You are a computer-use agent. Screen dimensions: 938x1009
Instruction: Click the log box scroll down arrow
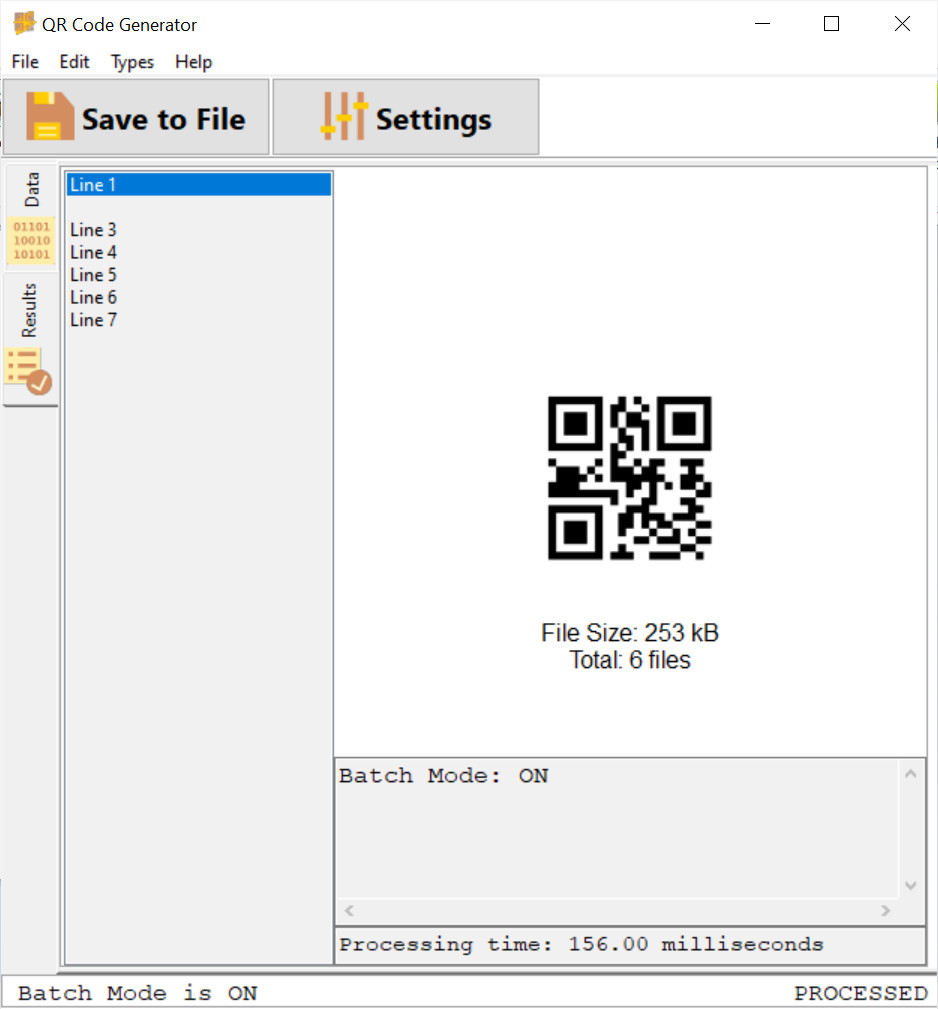tap(910, 885)
